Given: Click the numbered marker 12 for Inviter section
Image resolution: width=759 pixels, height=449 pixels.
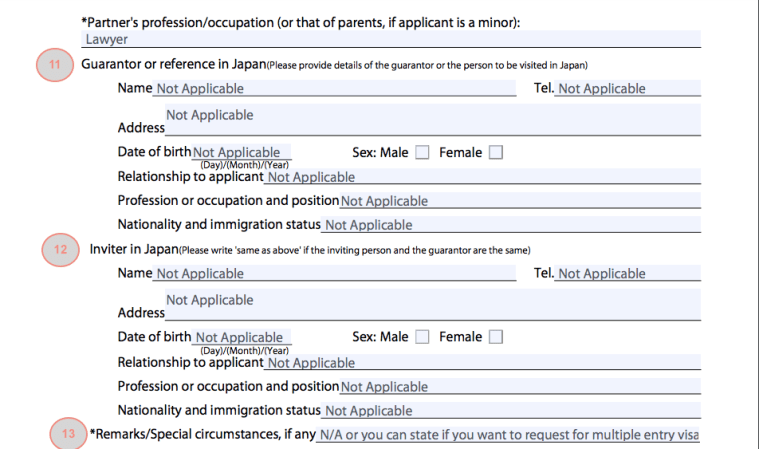Looking at the screenshot, I should pos(60,250).
